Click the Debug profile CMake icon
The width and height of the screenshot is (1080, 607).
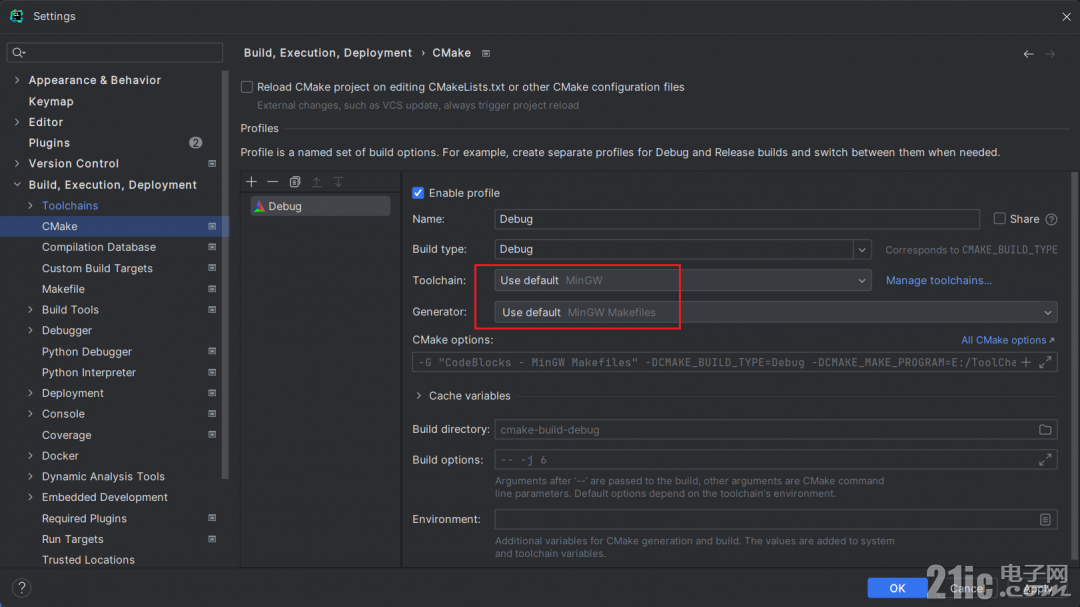click(259, 207)
